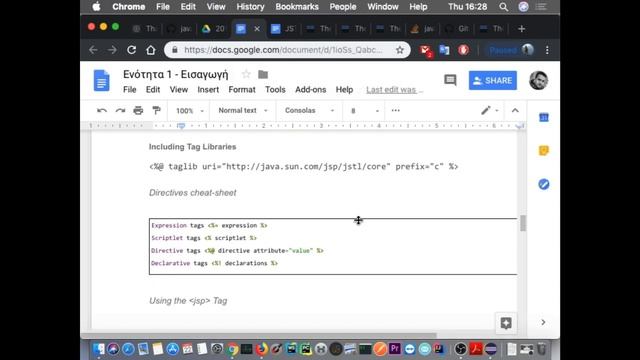
Task: Print the document using the printer icon
Action: coord(138,110)
